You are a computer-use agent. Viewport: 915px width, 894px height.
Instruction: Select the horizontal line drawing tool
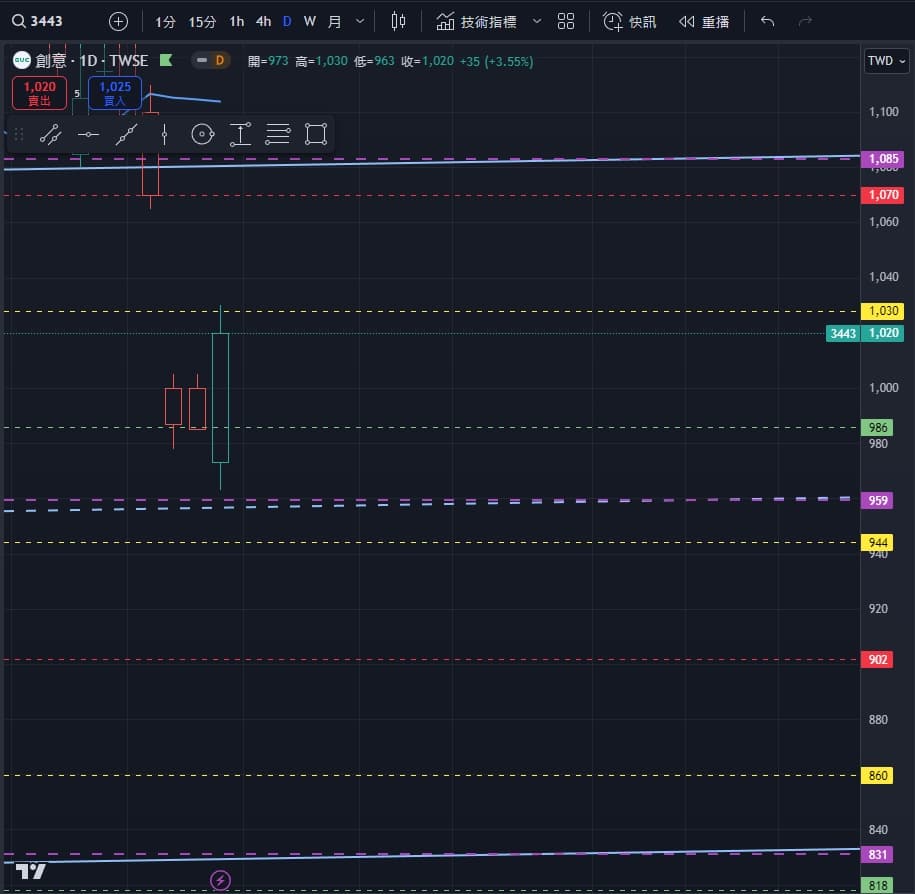[x=88, y=134]
